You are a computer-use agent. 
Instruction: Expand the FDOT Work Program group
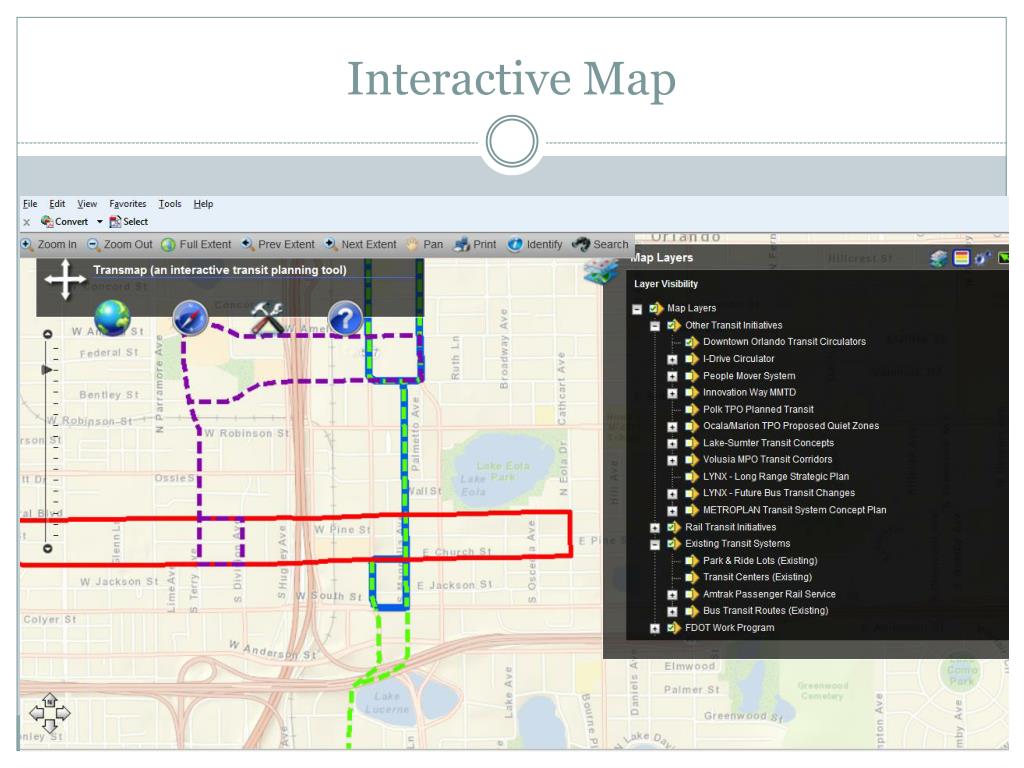pos(655,628)
